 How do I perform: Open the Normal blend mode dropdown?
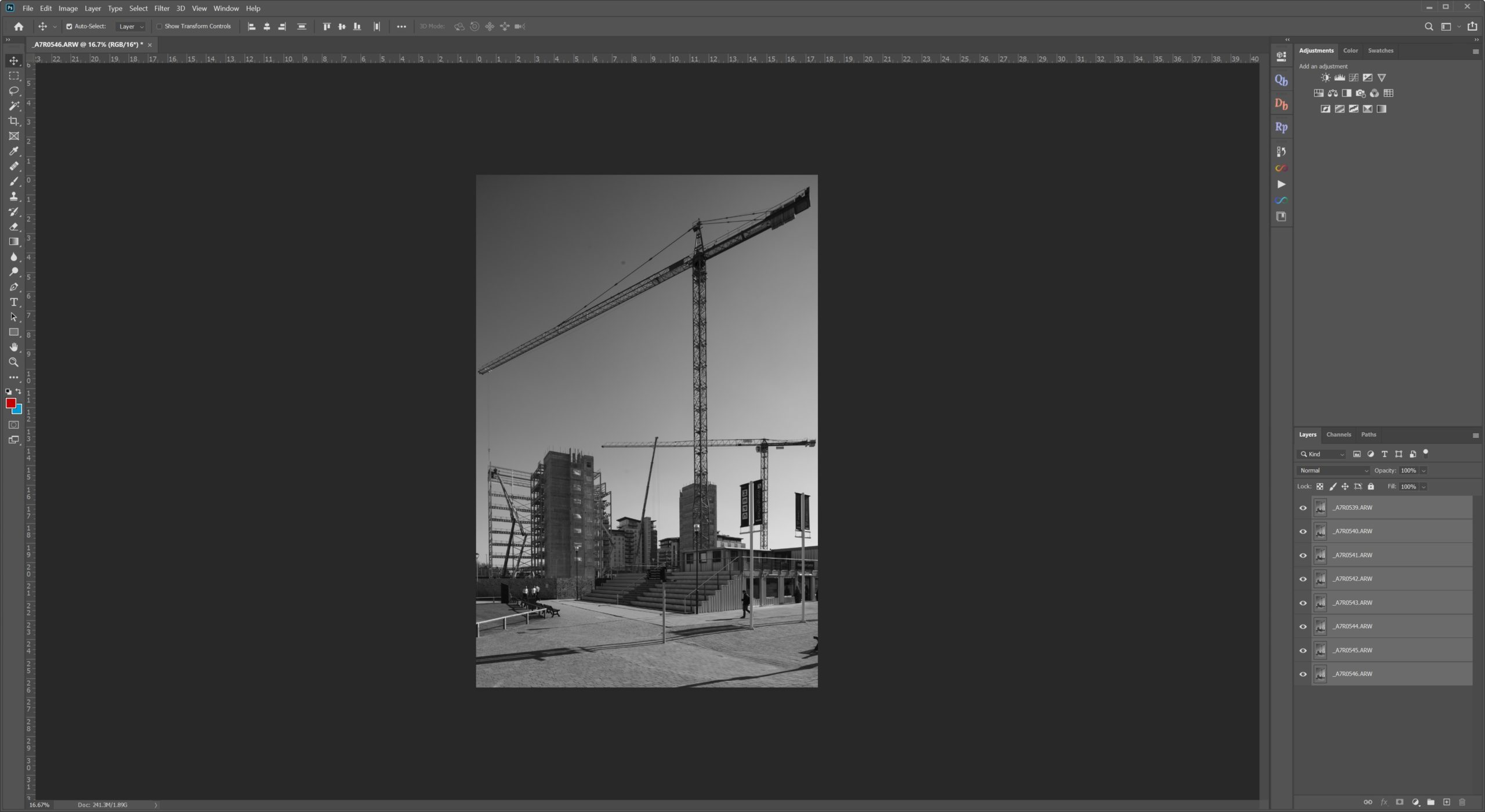click(x=1333, y=470)
